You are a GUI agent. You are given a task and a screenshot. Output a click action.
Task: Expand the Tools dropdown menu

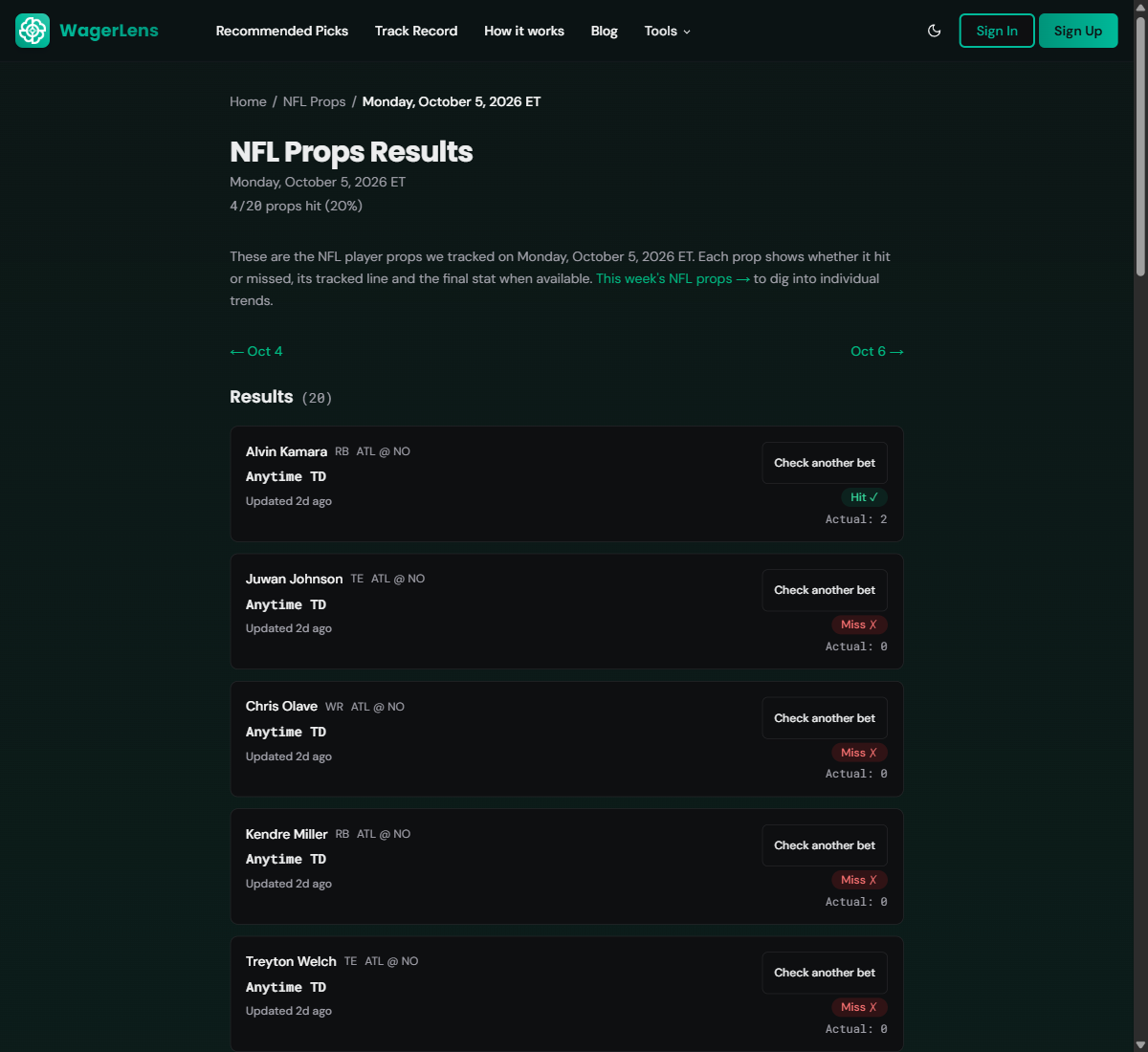pyautogui.click(x=667, y=31)
